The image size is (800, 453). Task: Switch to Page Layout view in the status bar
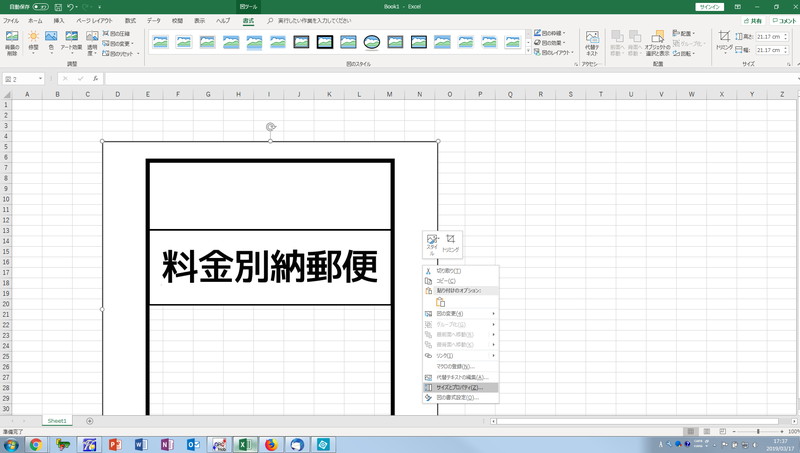tap(707, 432)
